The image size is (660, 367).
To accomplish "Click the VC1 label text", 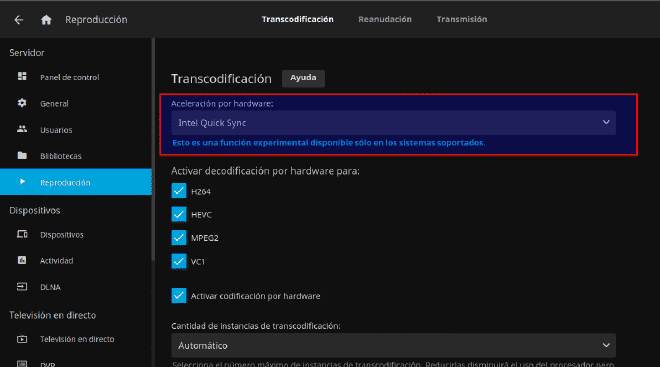I will pos(198,261).
